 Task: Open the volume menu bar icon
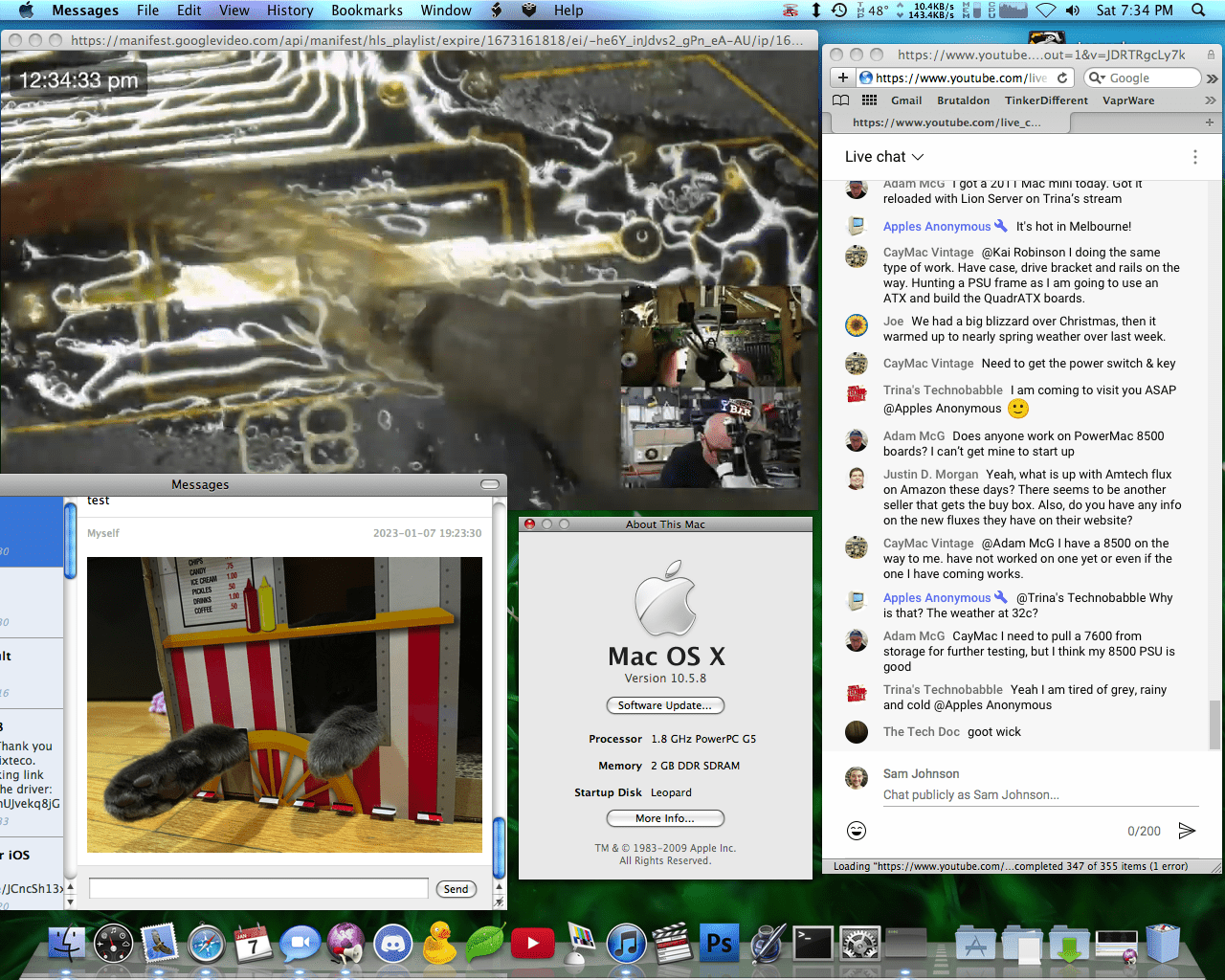click(x=1073, y=11)
